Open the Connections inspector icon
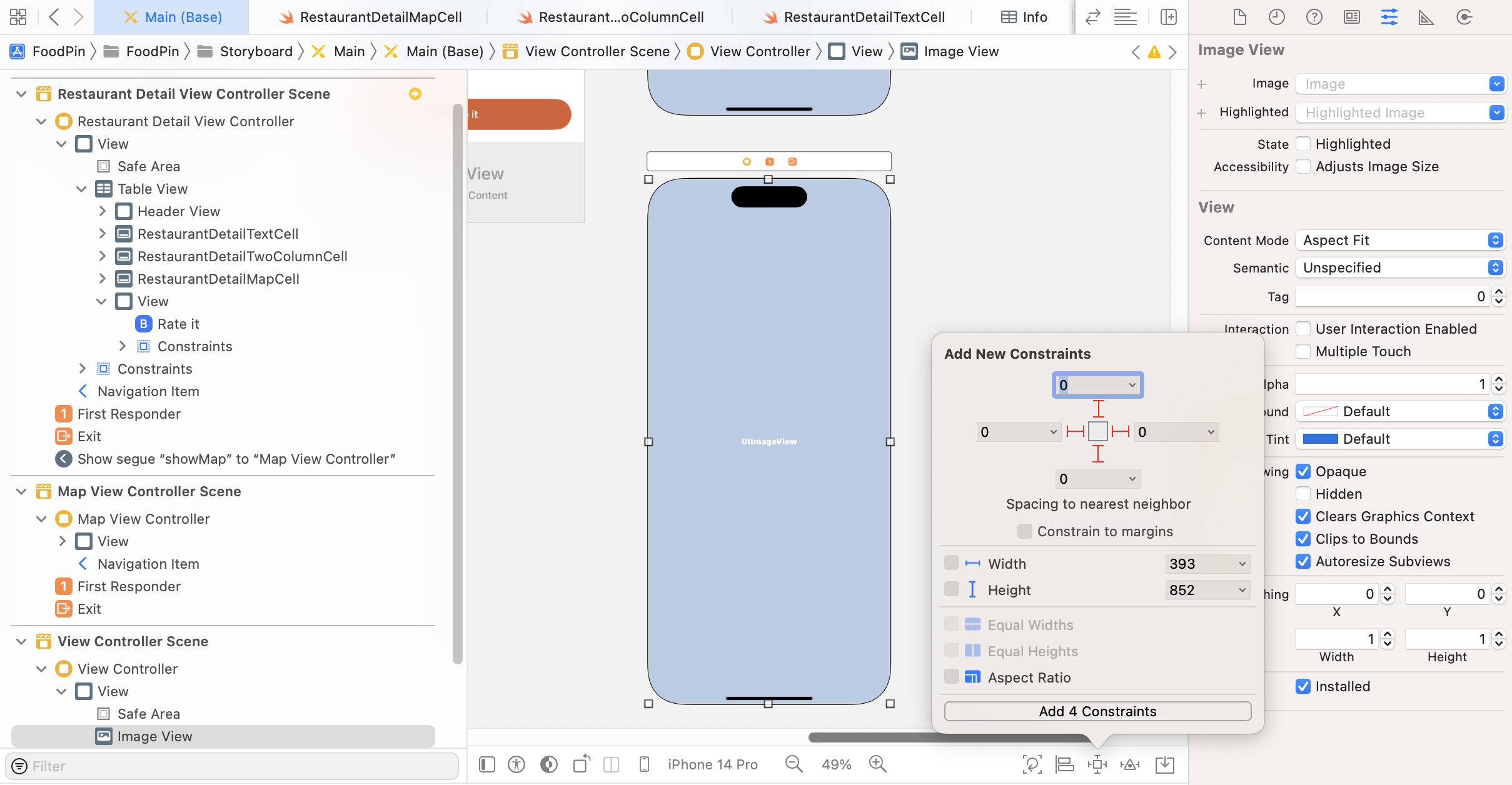Screen dimensions: 1512x785 coord(1464,17)
